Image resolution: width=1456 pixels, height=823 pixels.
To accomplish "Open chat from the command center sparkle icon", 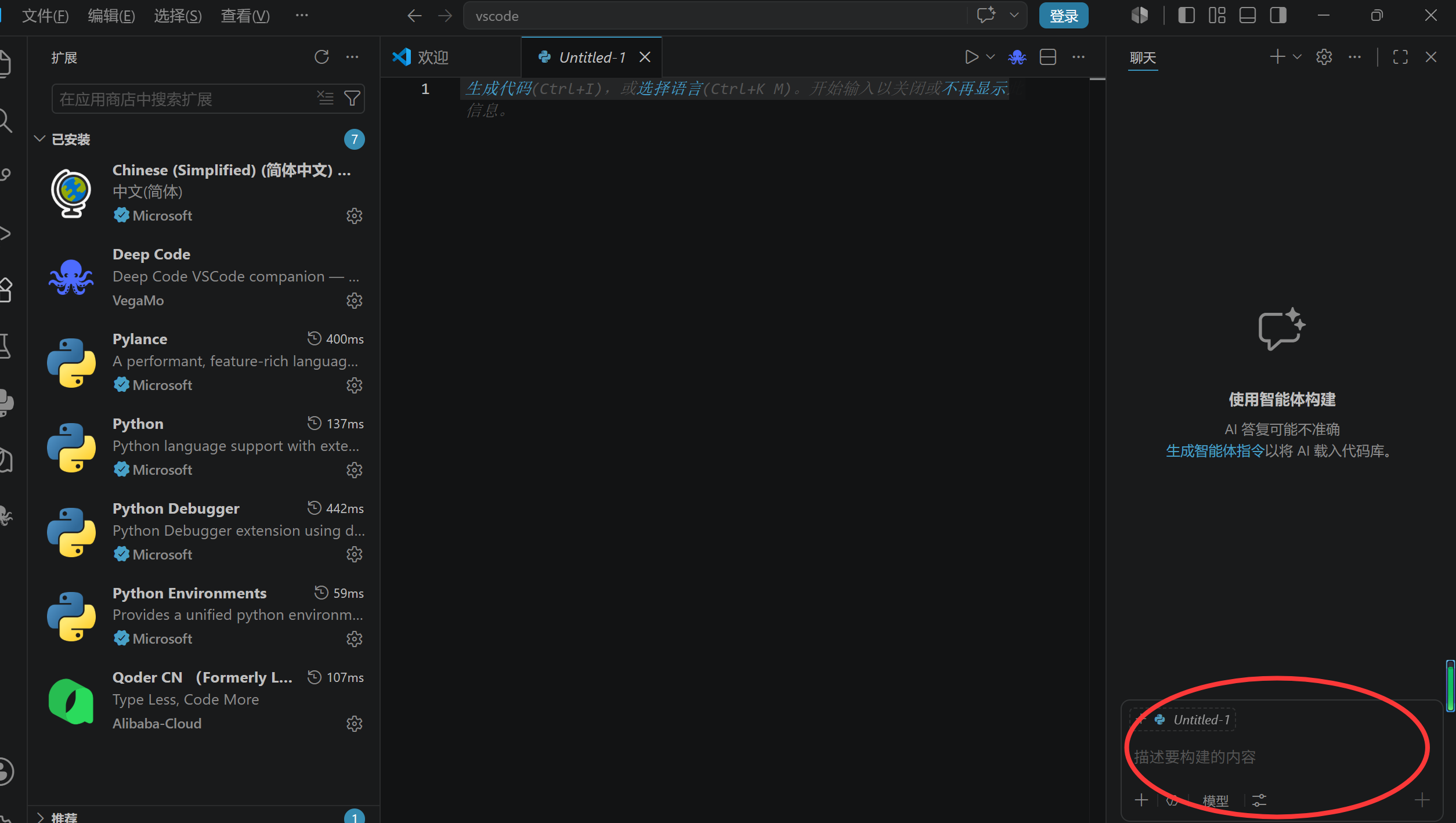I will 986,15.
